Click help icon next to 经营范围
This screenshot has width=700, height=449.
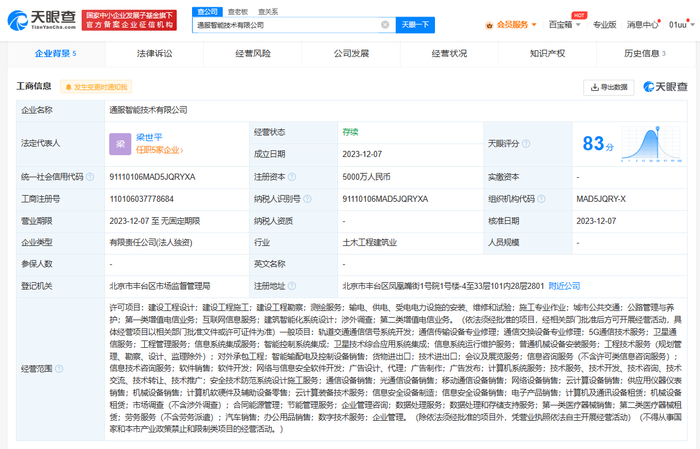pos(59,369)
